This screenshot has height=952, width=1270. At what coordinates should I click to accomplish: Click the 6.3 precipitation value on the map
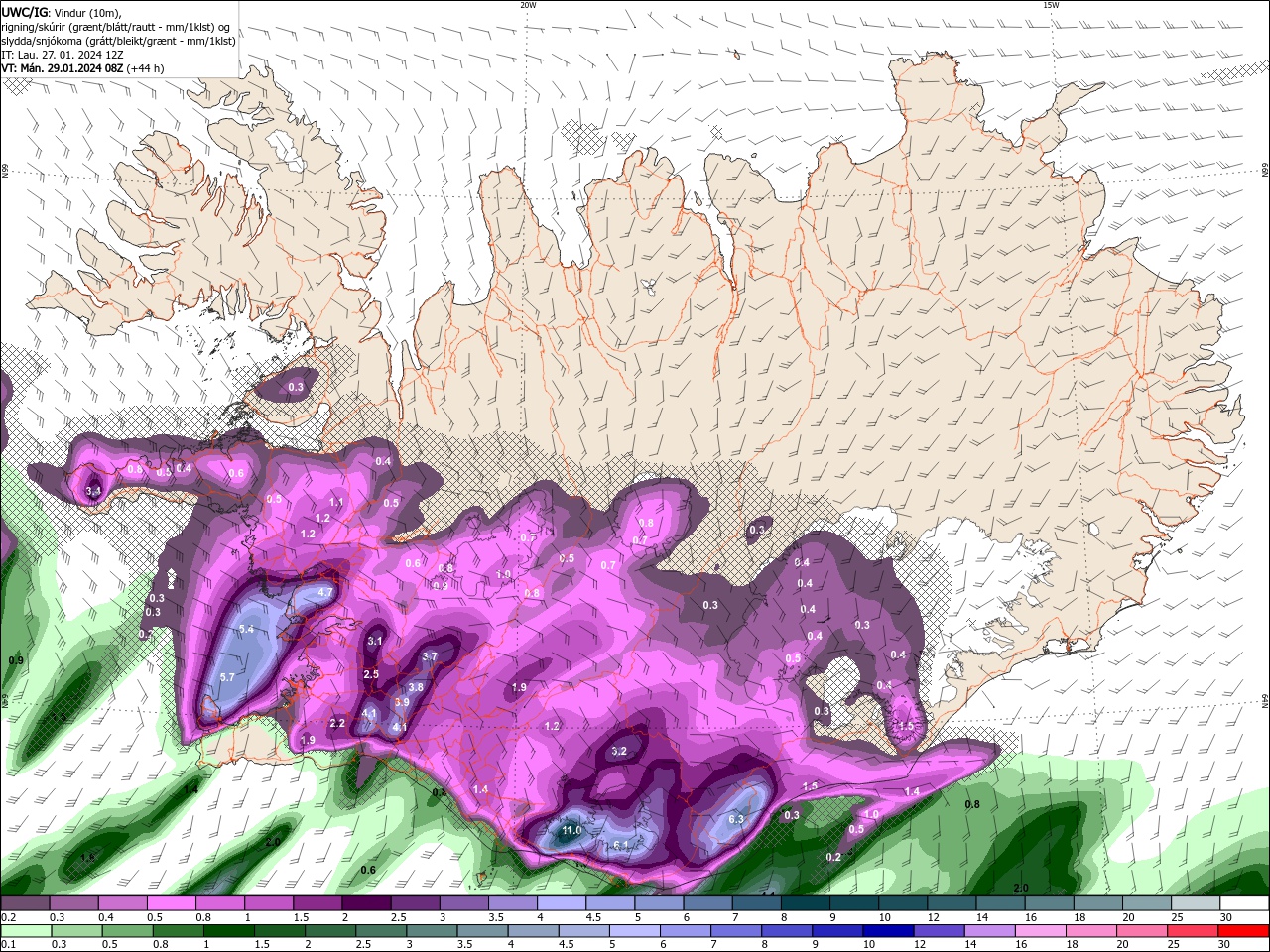pos(736,820)
